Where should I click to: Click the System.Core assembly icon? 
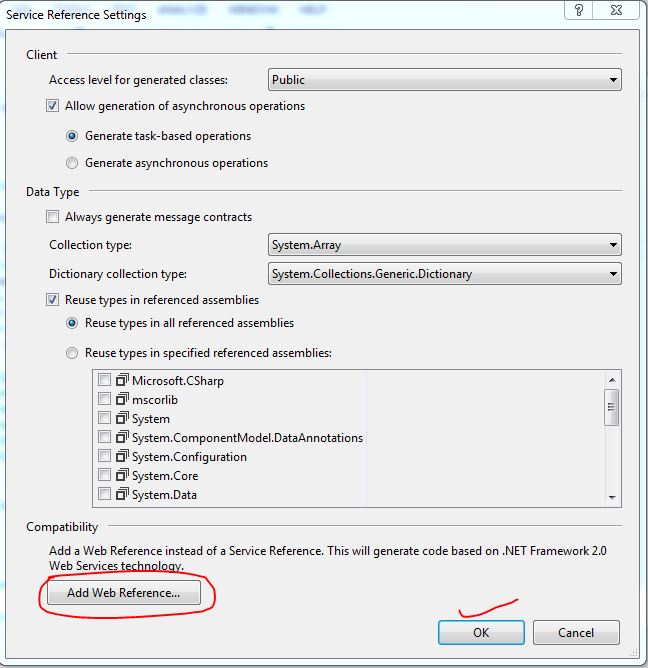pyautogui.click(x=122, y=475)
